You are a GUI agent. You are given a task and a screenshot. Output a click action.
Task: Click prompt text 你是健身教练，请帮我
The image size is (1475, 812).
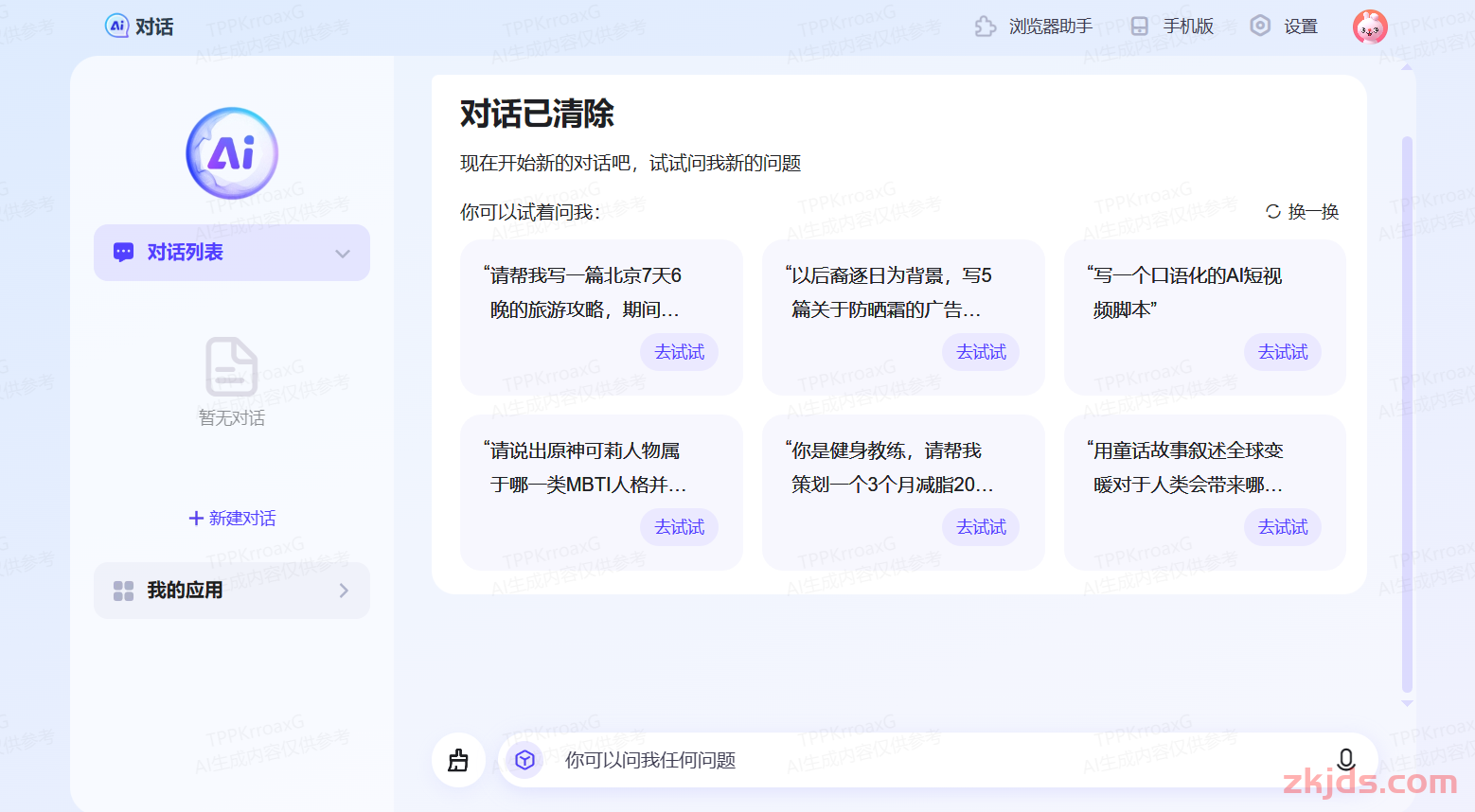882,450
